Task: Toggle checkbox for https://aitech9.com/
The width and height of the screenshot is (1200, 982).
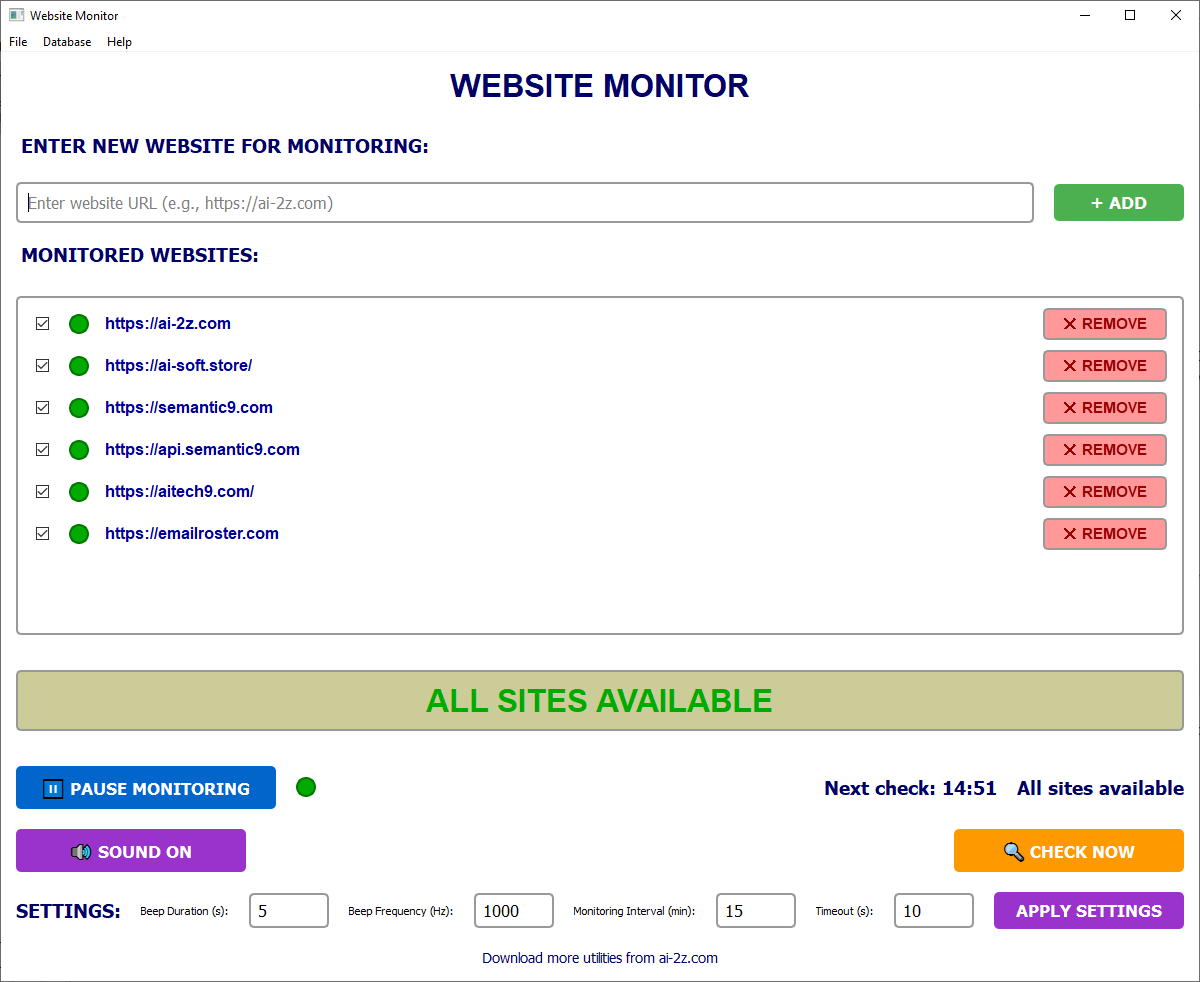Action: click(x=43, y=492)
